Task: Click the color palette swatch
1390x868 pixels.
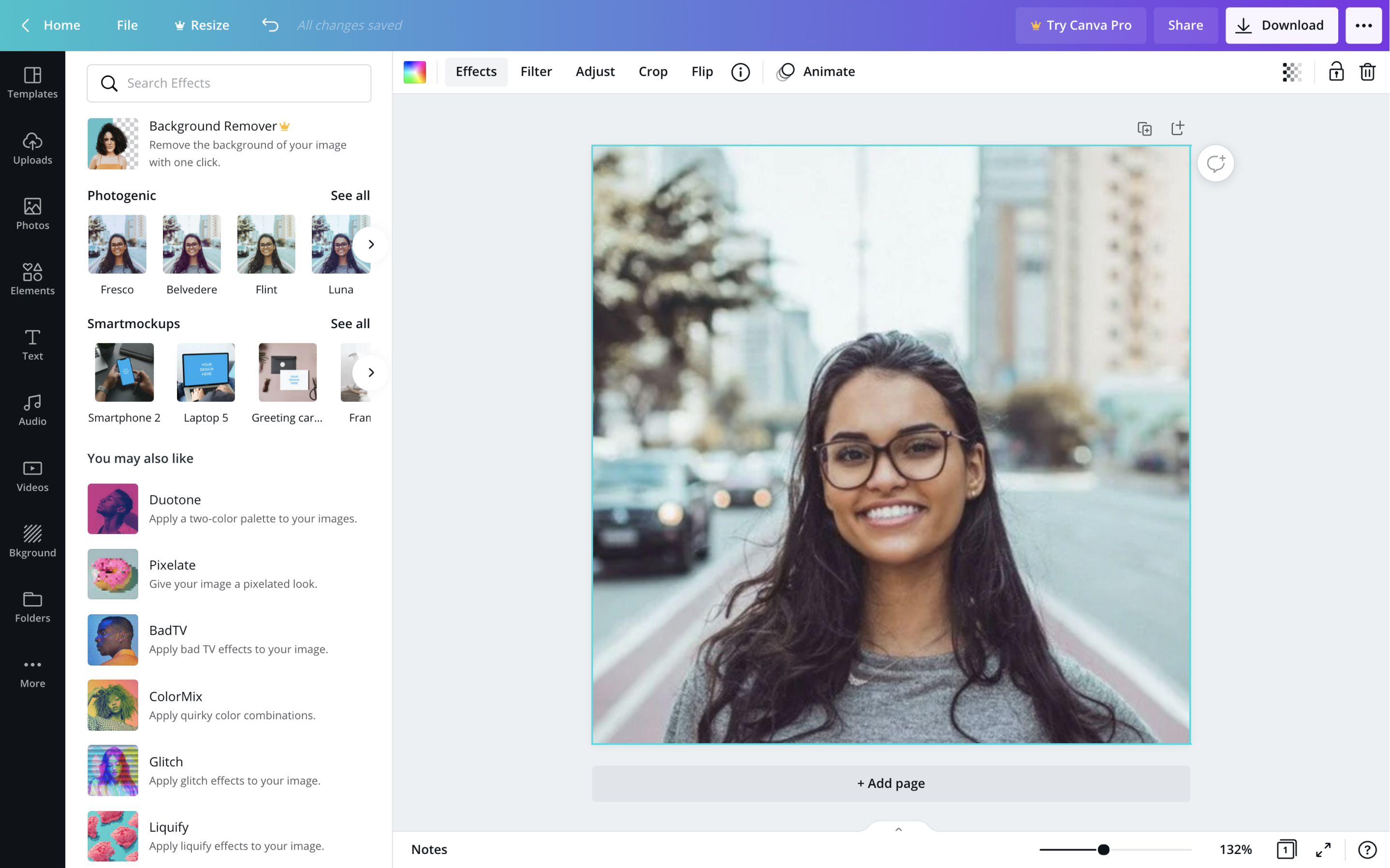Action: [x=415, y=71]
